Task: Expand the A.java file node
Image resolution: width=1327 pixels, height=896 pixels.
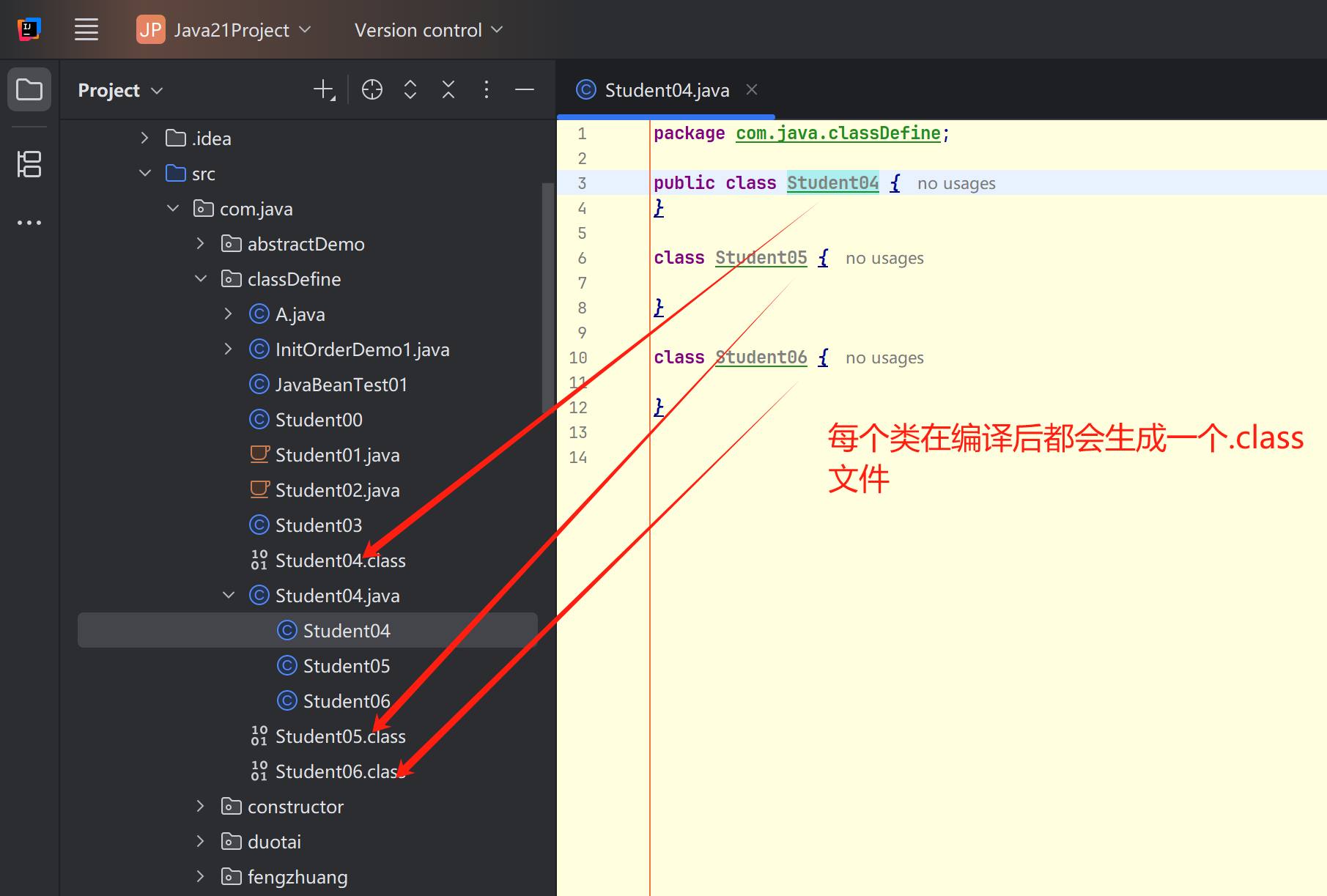Action: tap(228, 314)
